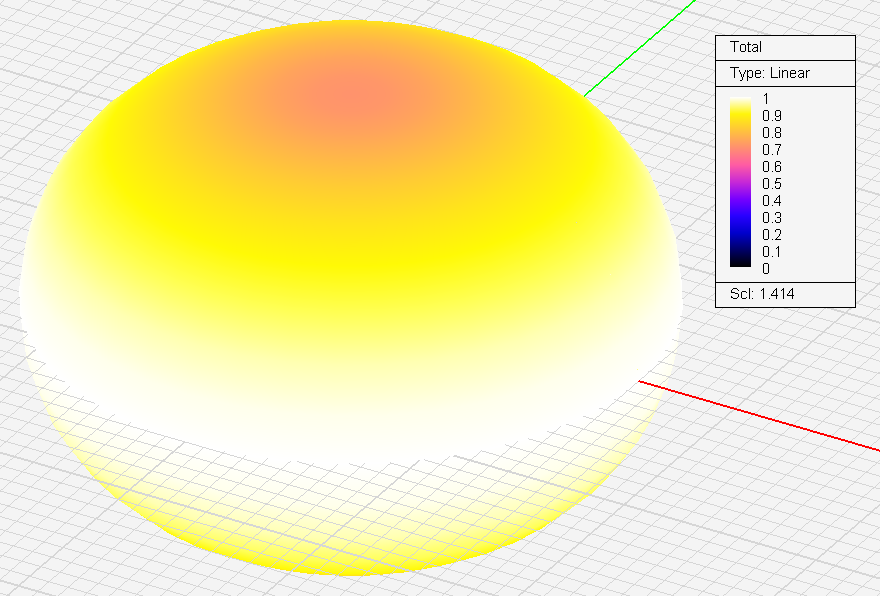Screen dimensions: 880x596
Task: Click the black bottom of the legend color bar
Action: (x=741, y=263)
